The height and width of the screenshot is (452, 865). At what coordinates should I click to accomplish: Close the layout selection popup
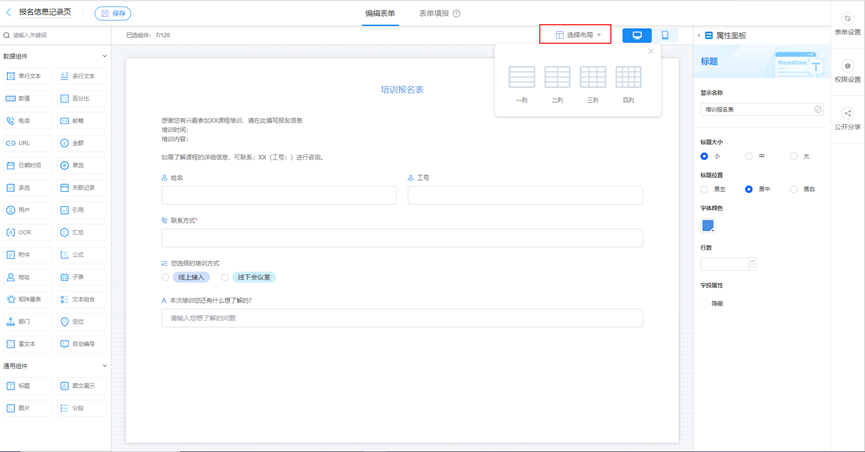coord(651,51)
